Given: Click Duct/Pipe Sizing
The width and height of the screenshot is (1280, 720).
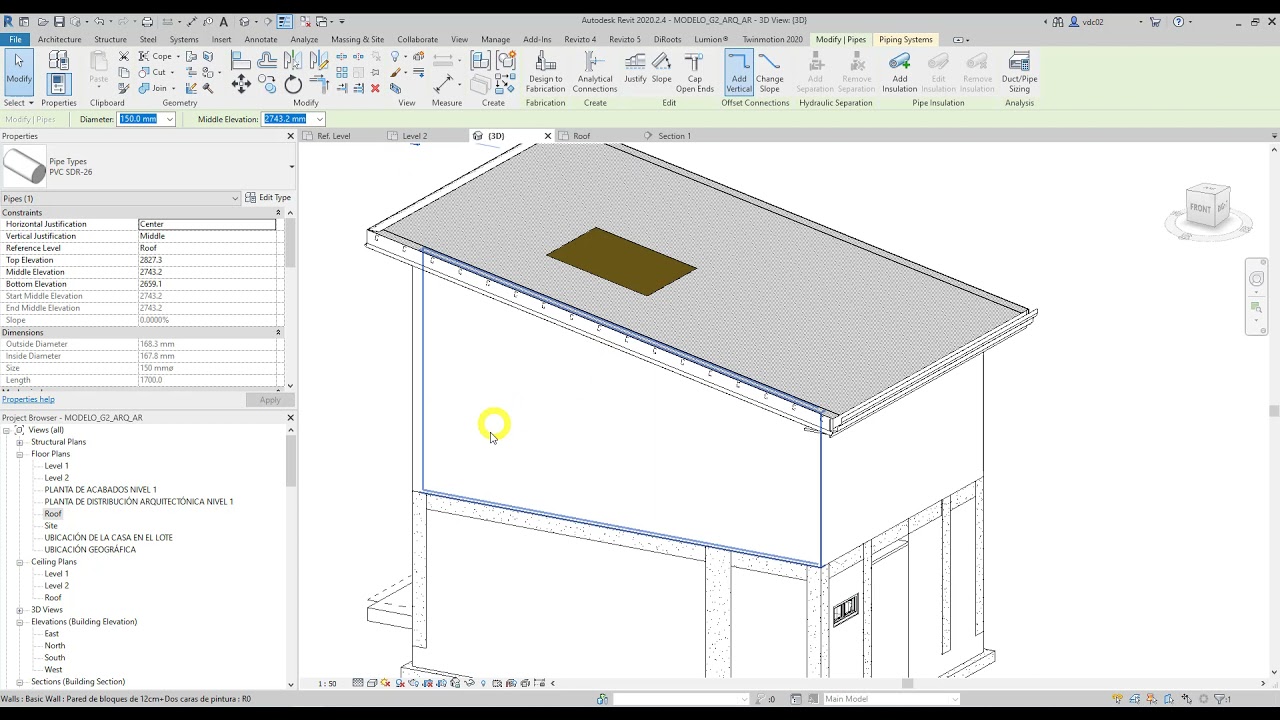Looking at the screenshot, I should [x=1019, y=73].
